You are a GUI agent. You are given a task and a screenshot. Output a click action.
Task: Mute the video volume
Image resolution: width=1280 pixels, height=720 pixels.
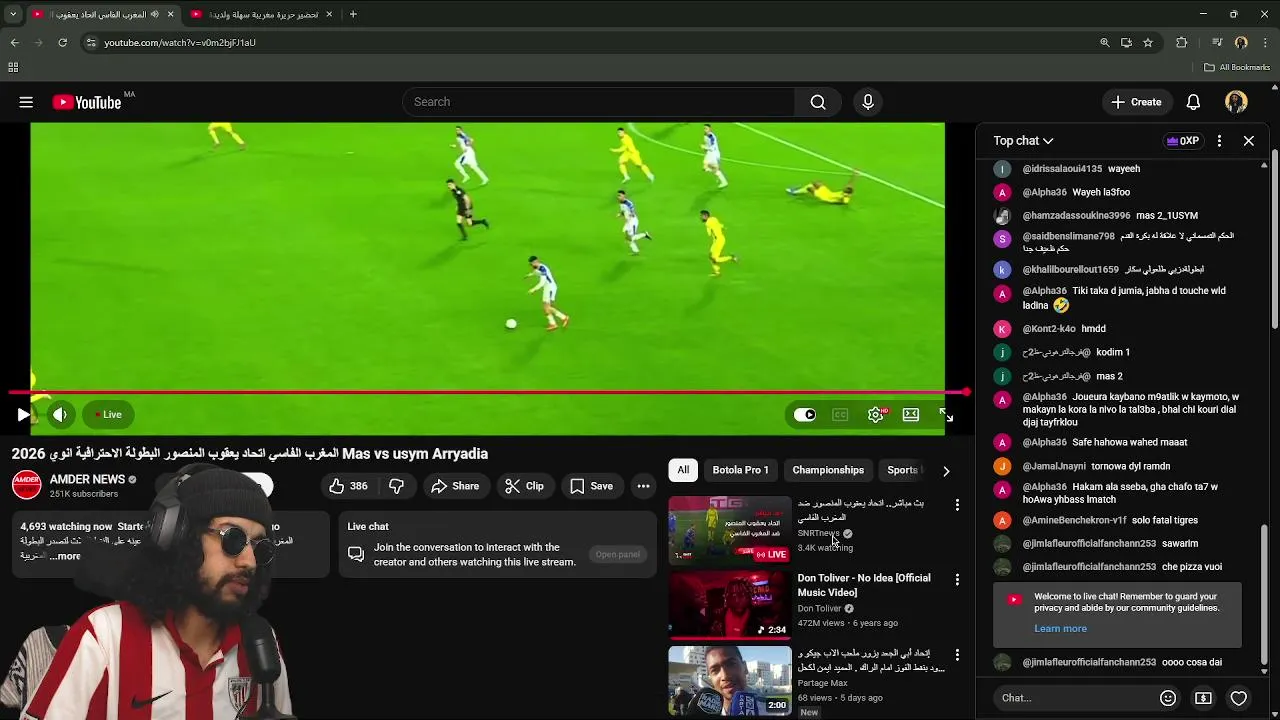pos(60,415)
